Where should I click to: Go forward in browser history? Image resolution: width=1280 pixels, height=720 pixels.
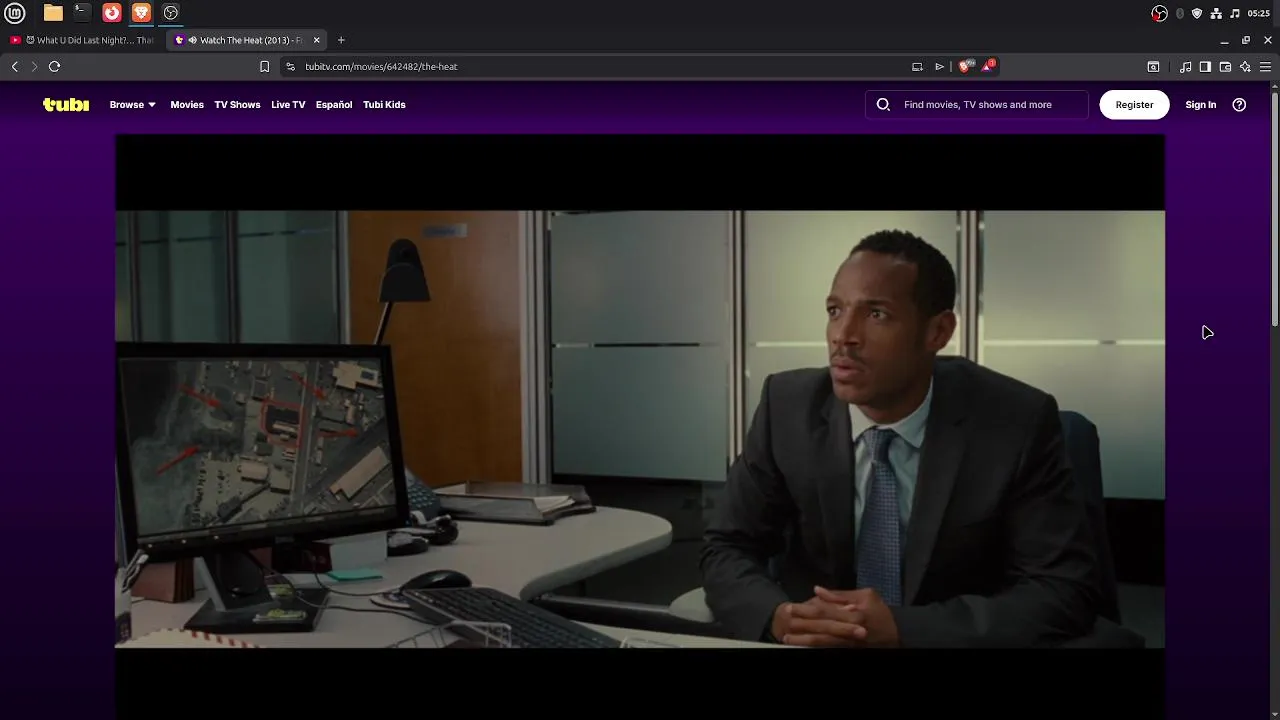point(34,66)
